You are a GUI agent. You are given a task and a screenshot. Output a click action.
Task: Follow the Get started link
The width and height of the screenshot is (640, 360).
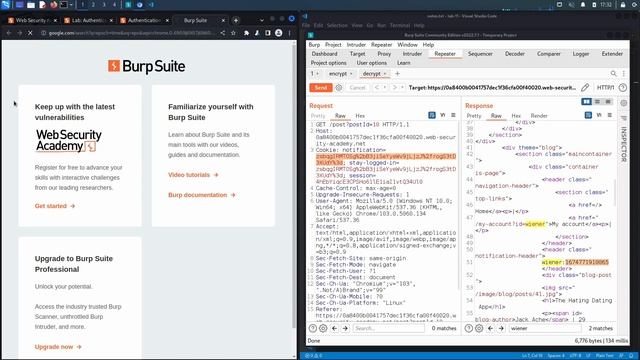55,206
